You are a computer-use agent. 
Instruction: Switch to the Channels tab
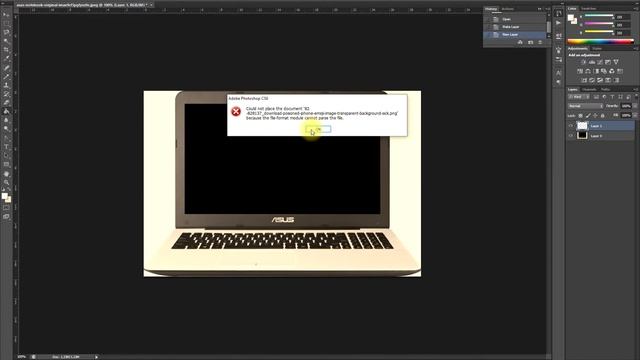point(589,89)
